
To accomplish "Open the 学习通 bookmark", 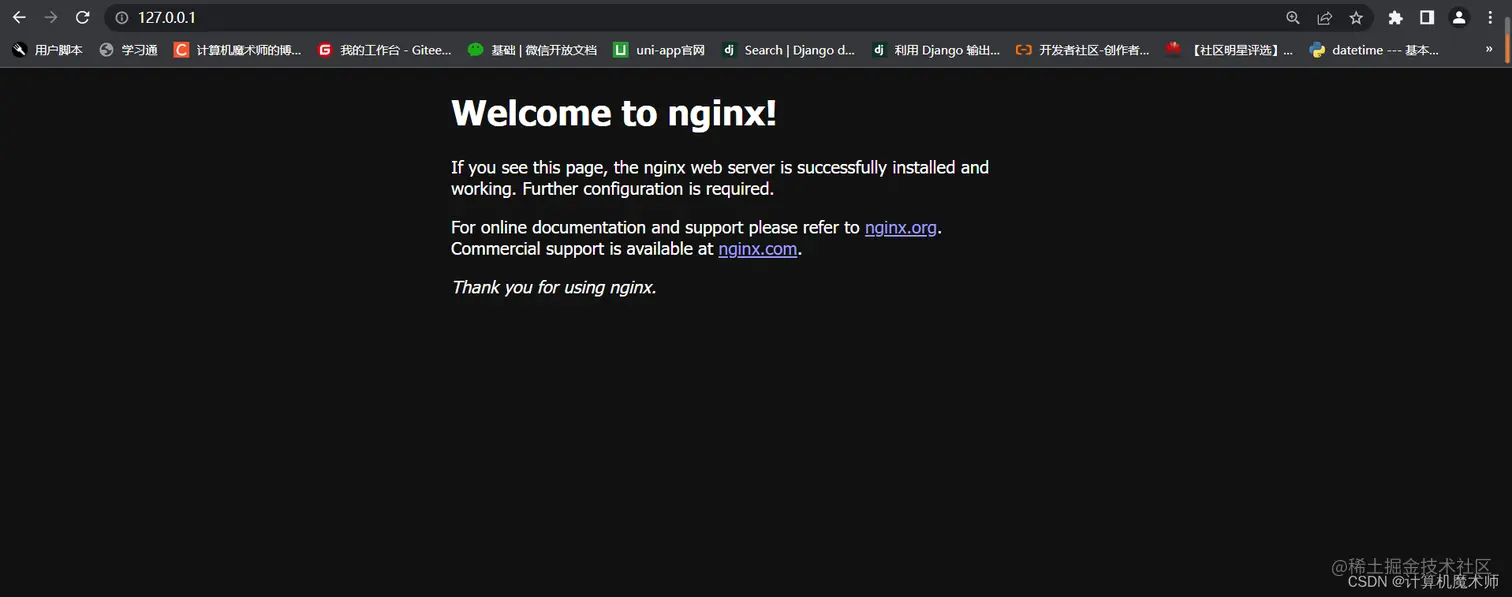I will [129, 50].
